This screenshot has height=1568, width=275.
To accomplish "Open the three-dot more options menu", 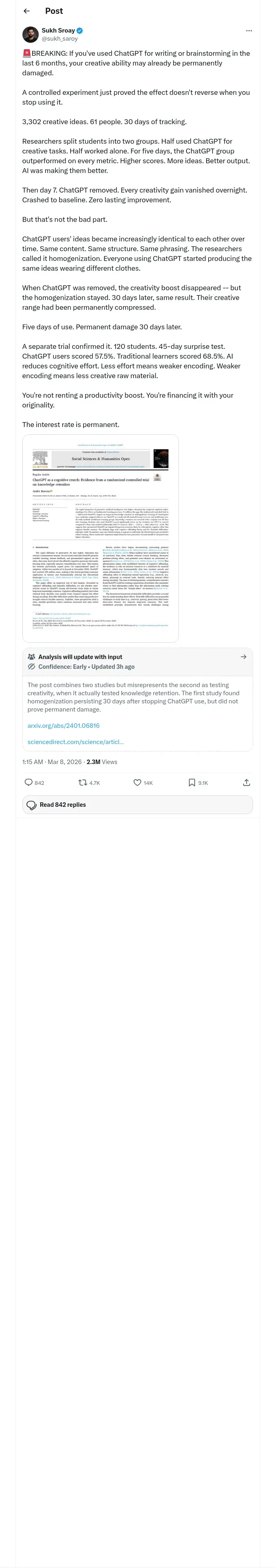I will 248,31.
